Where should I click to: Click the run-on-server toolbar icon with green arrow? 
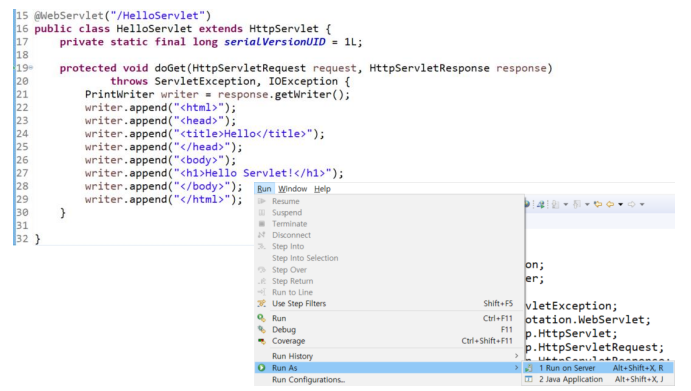pos(540,204)
